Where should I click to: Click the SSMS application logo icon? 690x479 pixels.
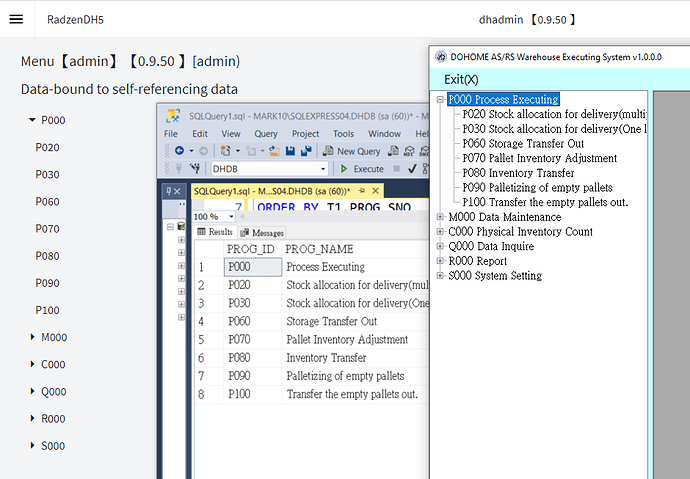pos(173,116)
